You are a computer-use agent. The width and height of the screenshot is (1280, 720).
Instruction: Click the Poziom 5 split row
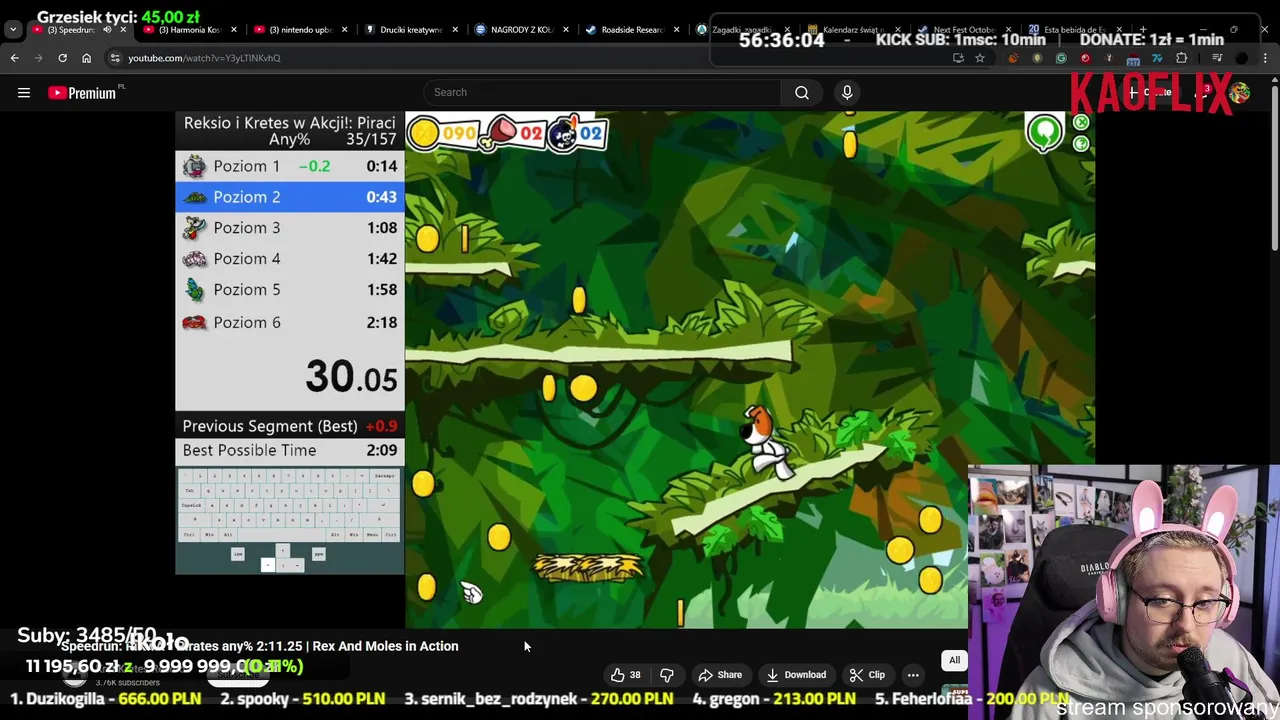coord(290,290)
